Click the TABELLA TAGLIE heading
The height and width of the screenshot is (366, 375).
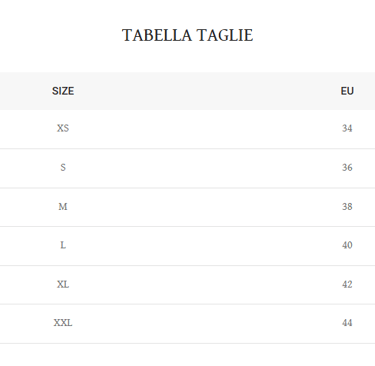[187, 35]
